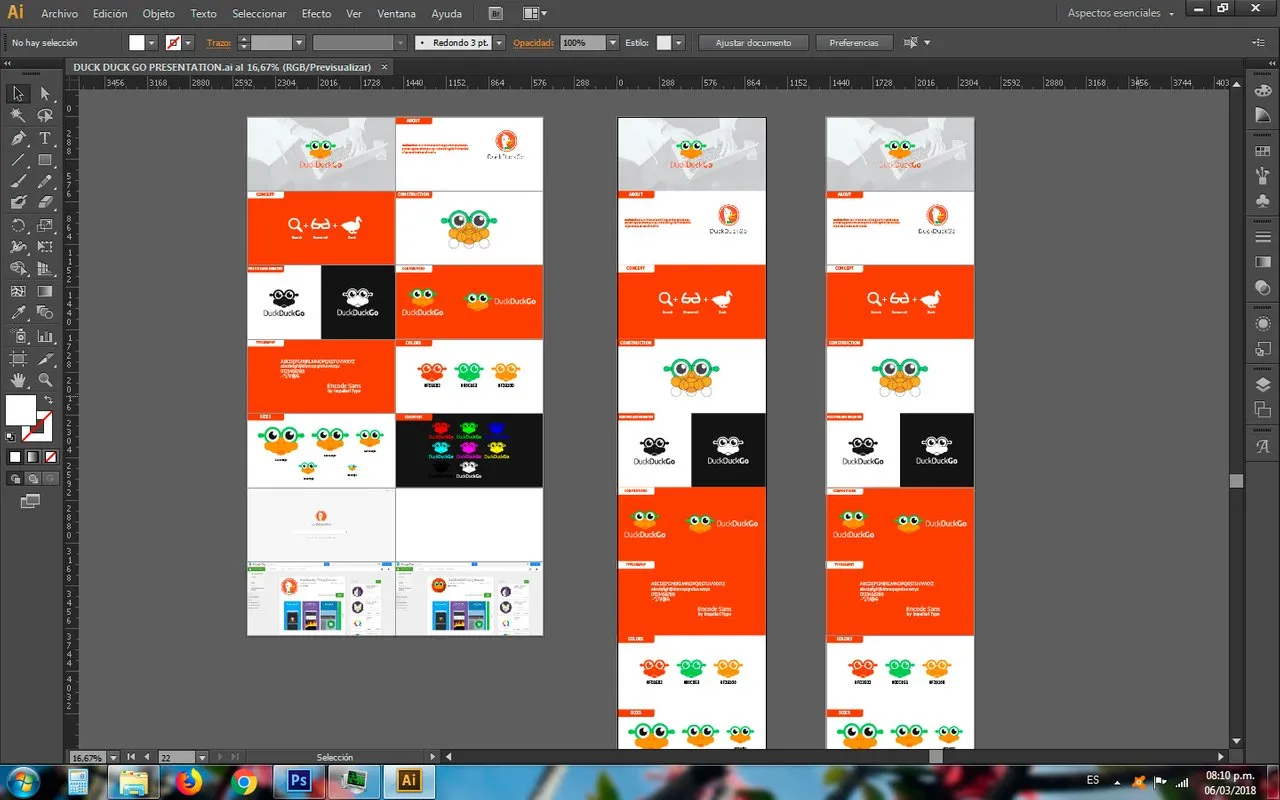Screen dimensions: 1280x800
Task: Select the Artboard tool
Action: click(x=18, y=358)
